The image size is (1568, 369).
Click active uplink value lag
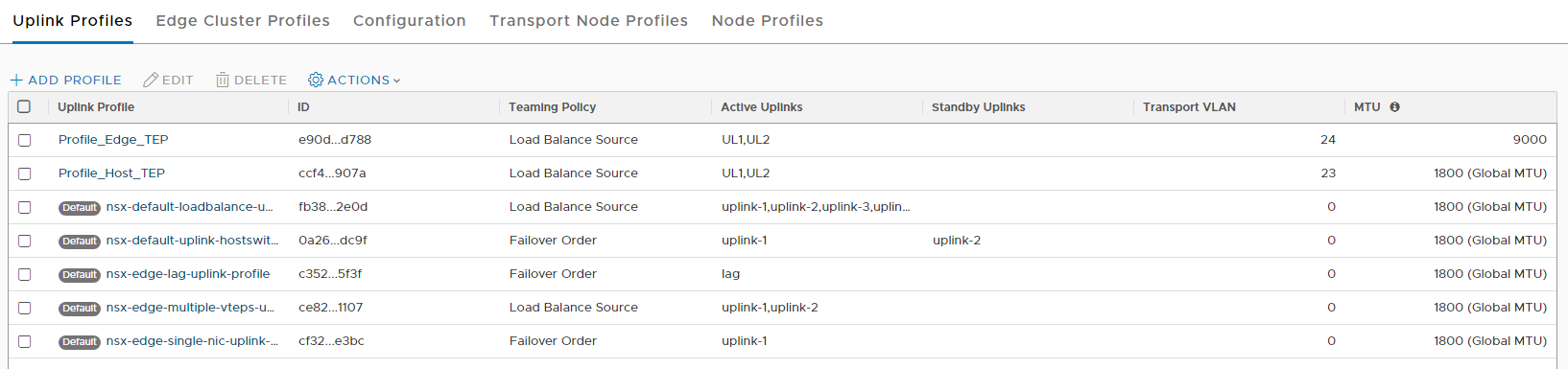731,274
